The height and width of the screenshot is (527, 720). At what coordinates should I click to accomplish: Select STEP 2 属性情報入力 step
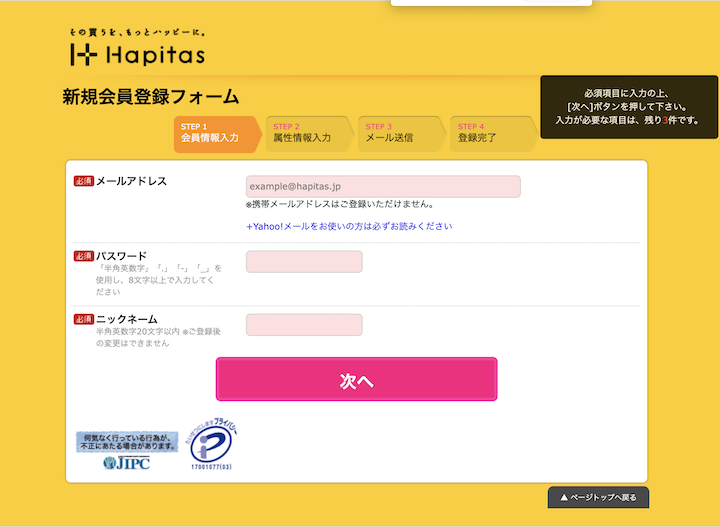click(310, 134)
